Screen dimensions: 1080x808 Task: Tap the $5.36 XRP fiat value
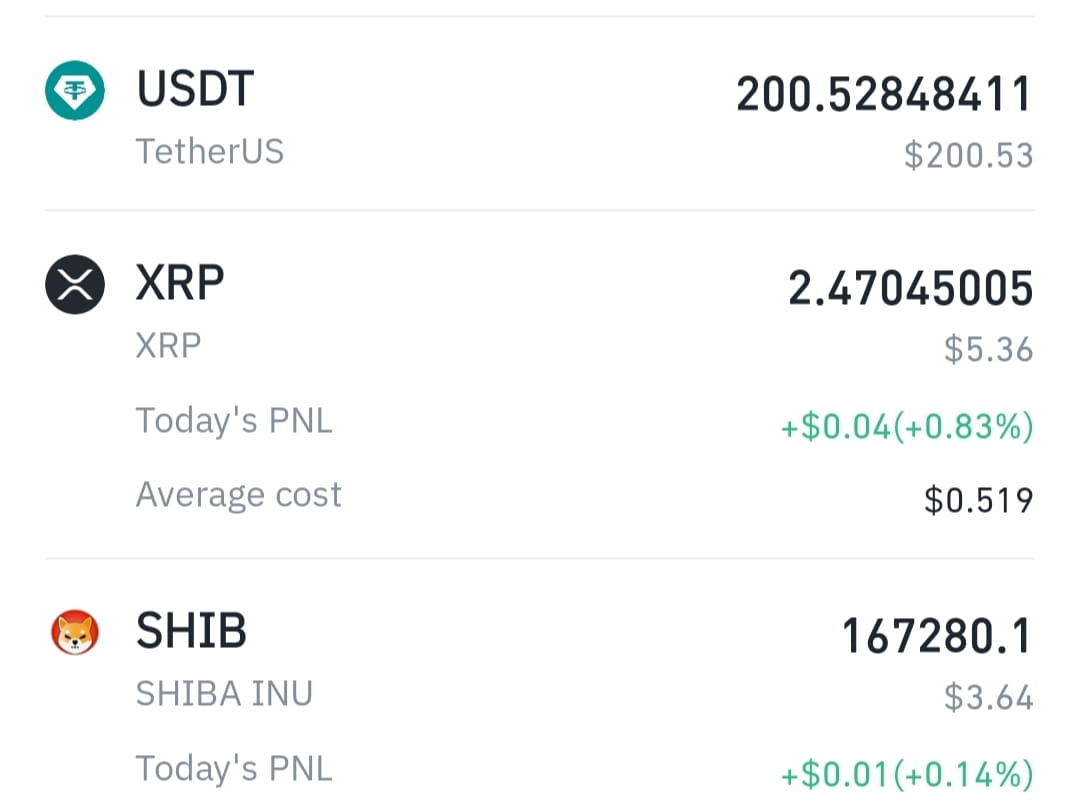click(x=988, y=349)
